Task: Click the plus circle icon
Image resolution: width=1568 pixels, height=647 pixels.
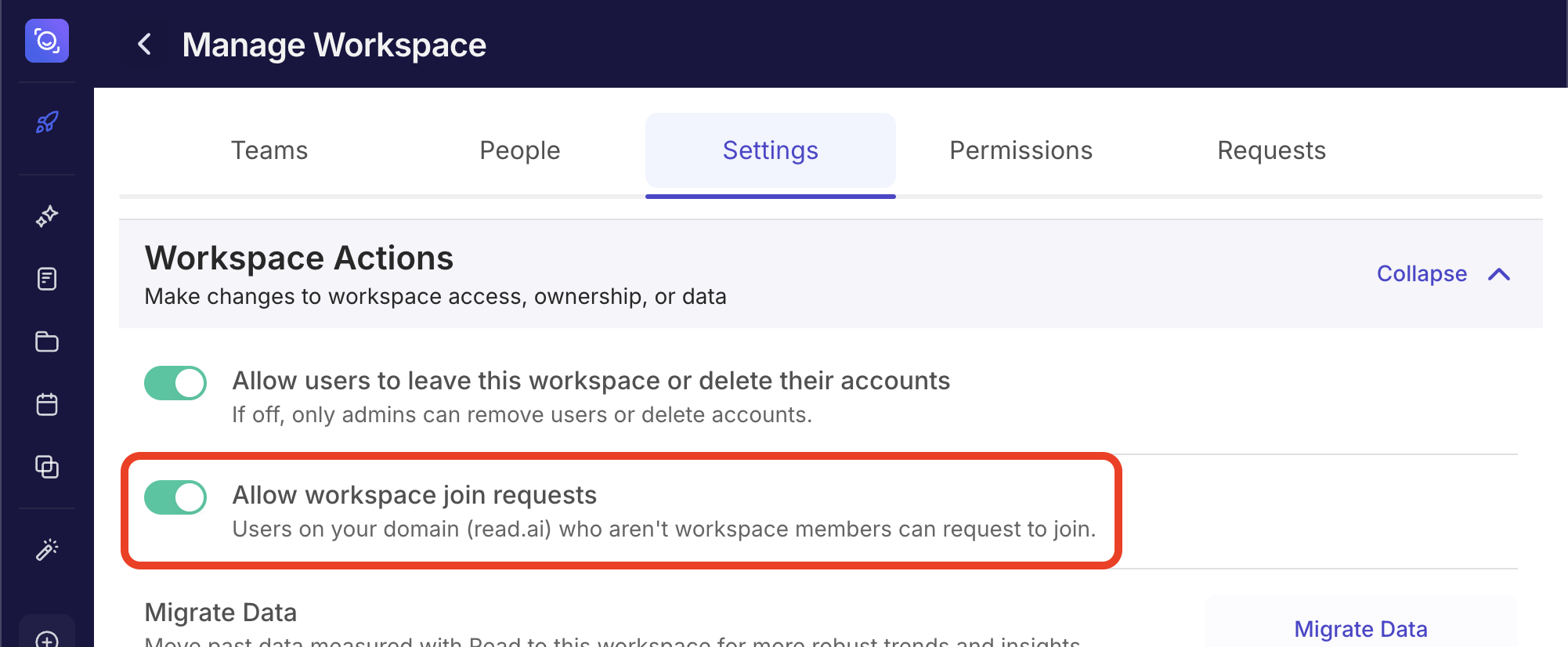Action: click(x=47, y=639)
